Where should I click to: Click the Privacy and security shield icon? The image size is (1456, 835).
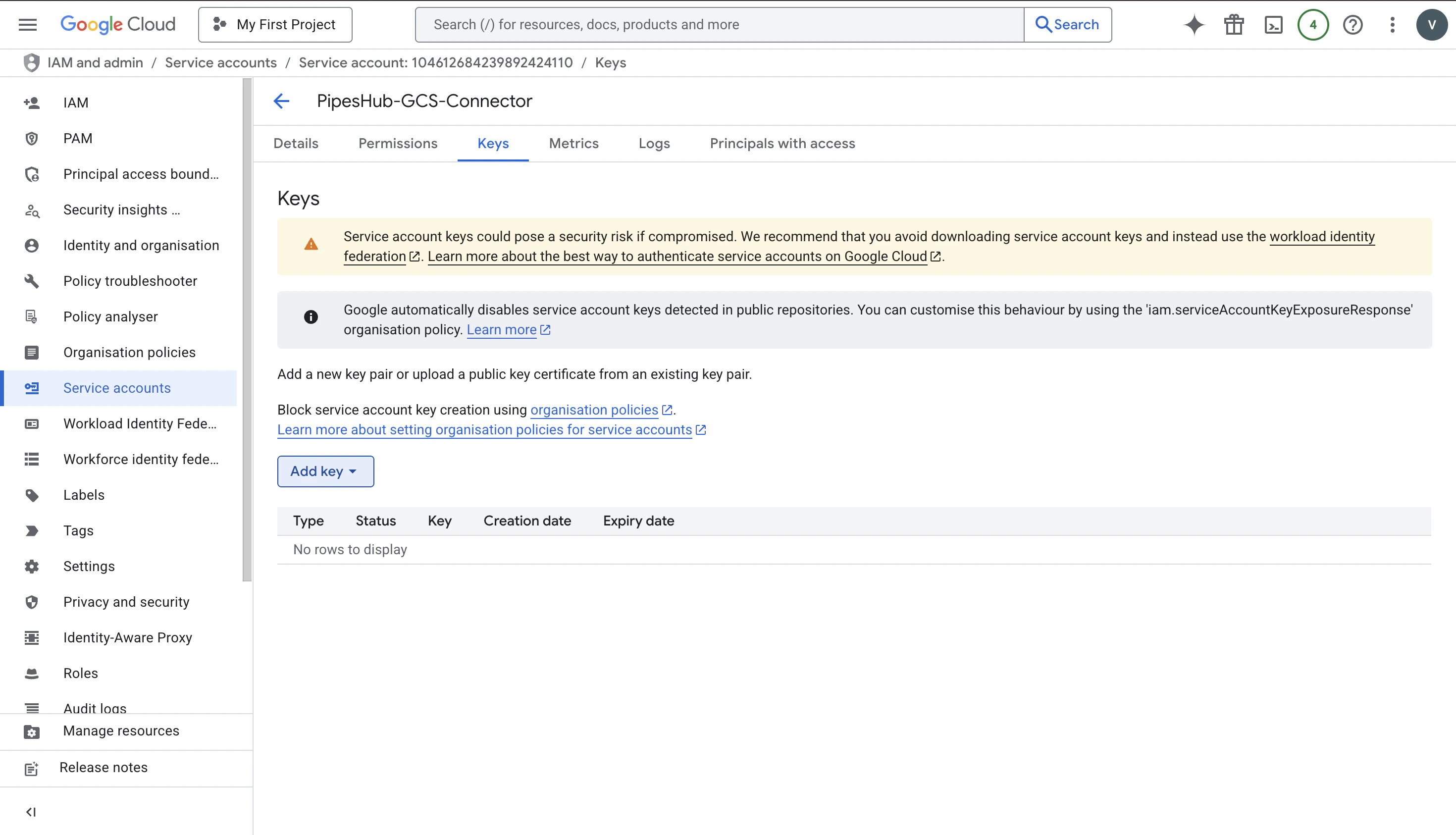[32, 602]
